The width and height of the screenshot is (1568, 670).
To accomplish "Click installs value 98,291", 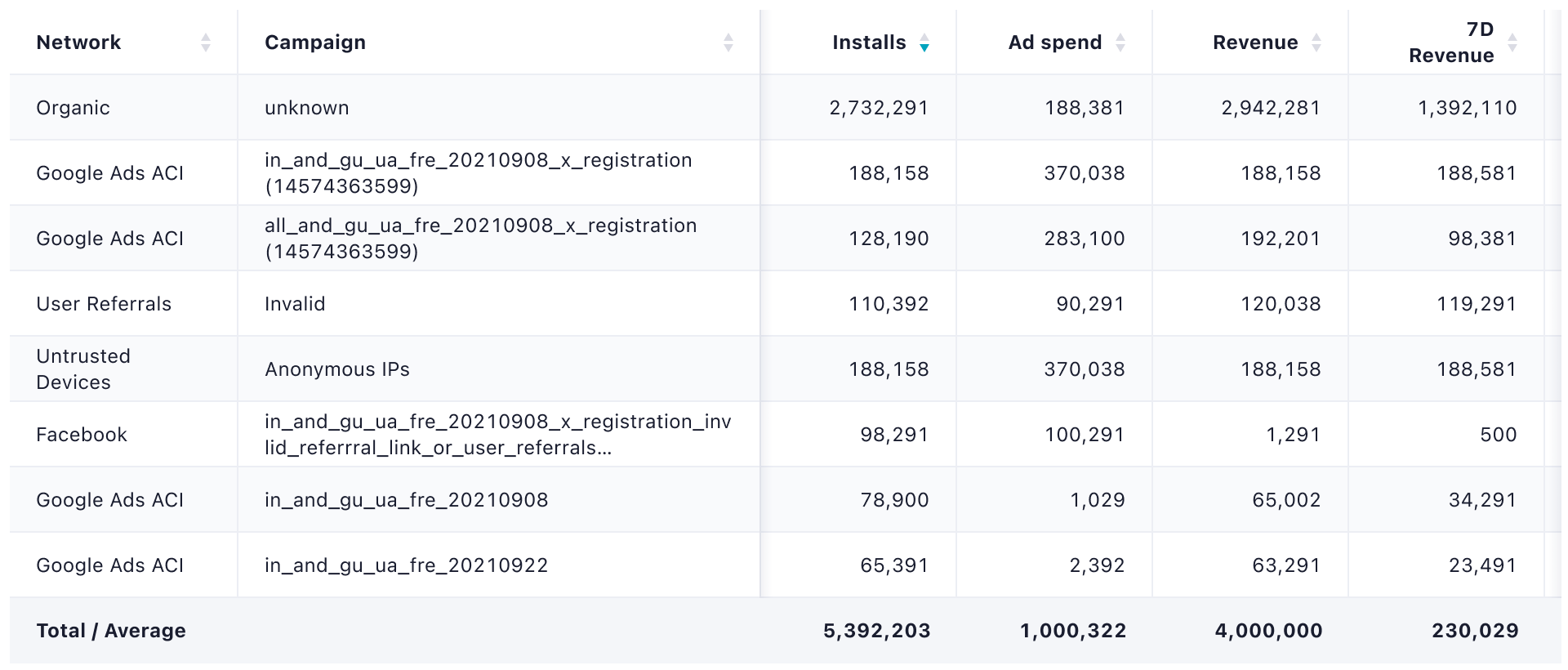I will click(x=894, y=435).
